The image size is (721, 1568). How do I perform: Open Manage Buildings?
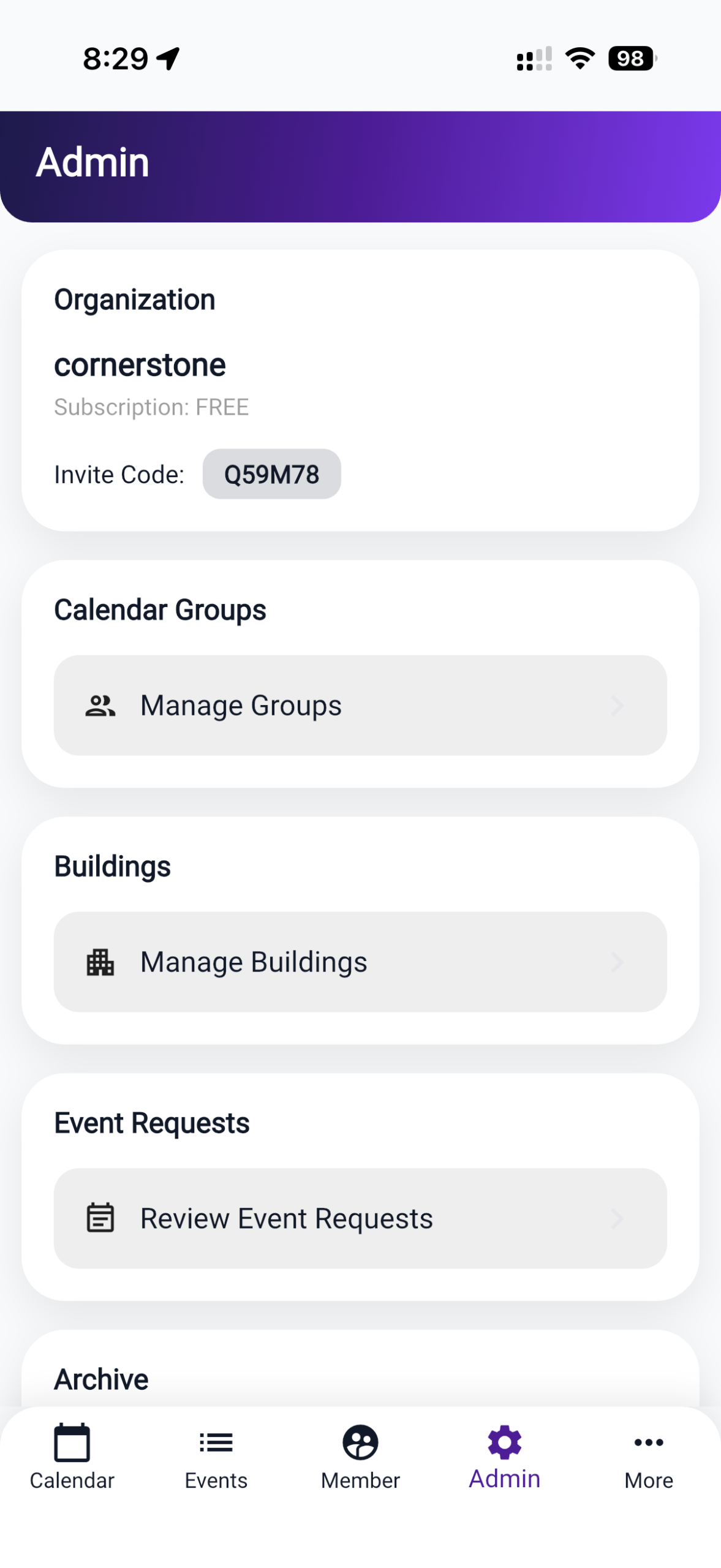[254, 962]
